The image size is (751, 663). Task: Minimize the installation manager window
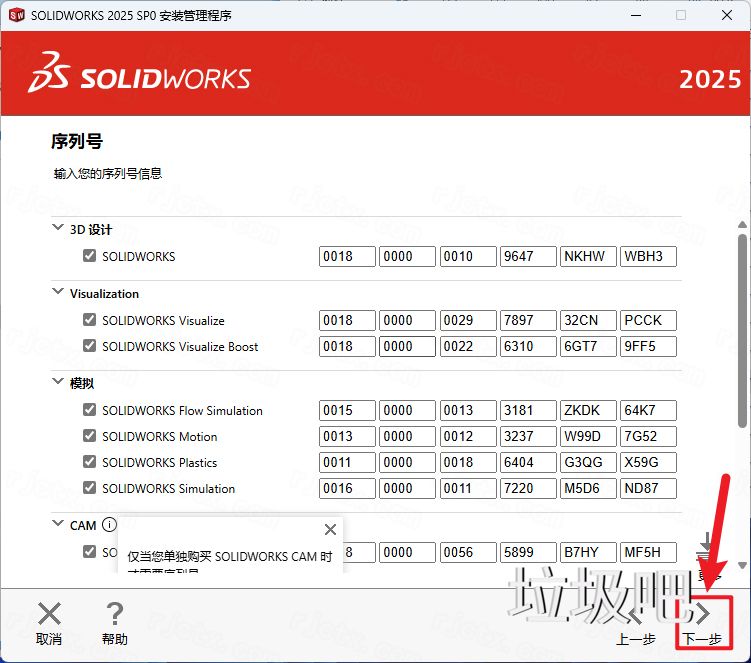pos(636,15)
